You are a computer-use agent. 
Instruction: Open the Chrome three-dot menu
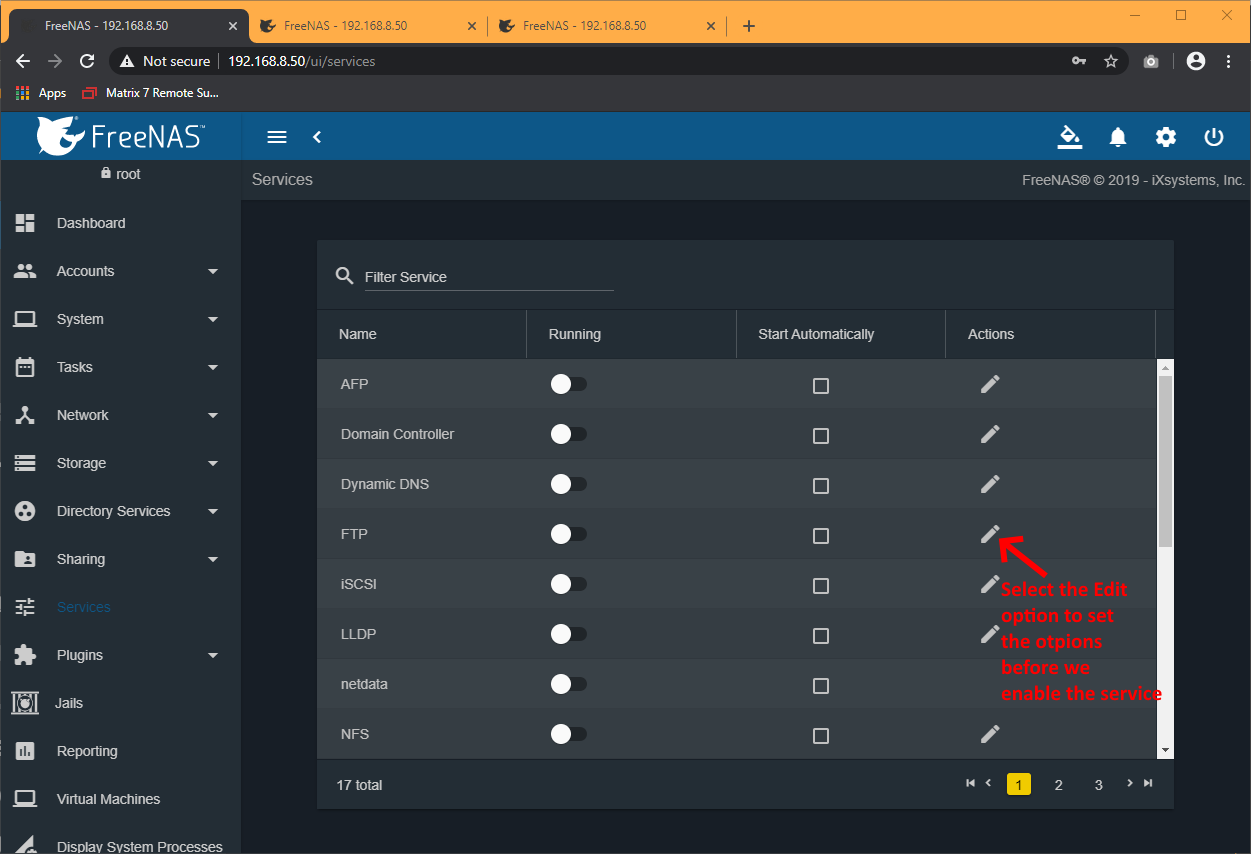(x=1227, y=61)
